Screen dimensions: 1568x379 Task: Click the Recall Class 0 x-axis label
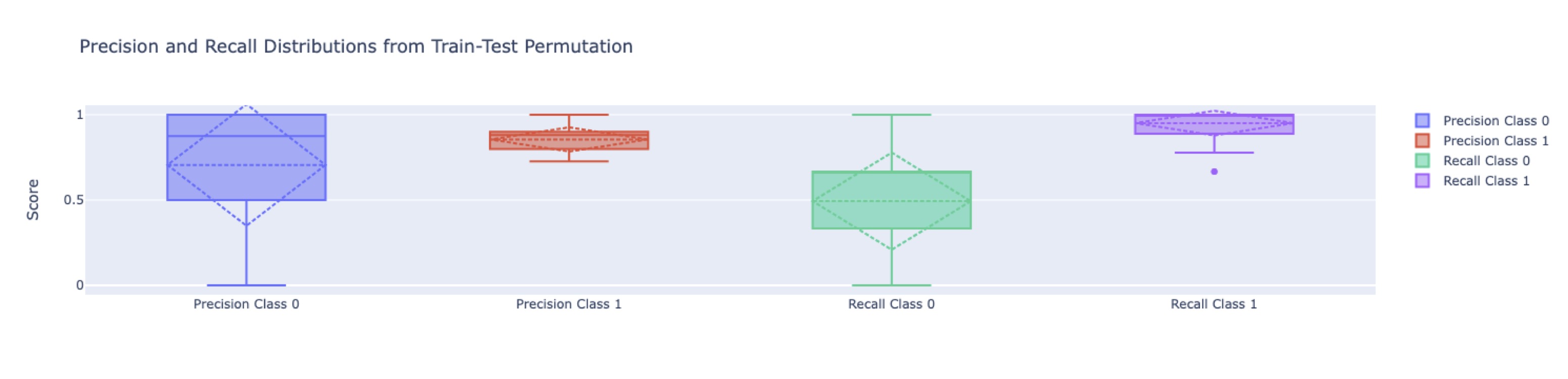click(892, 304)
